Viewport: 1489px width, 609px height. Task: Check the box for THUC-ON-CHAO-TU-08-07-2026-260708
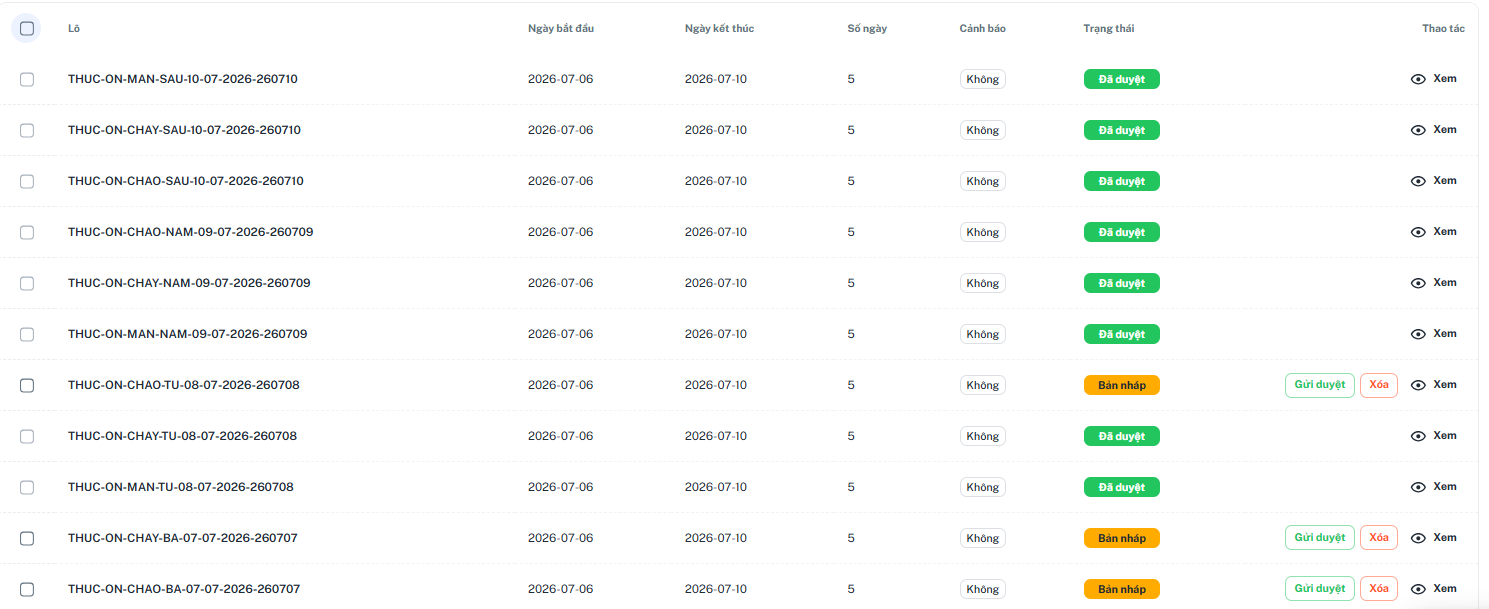click(x=27, y=385)
